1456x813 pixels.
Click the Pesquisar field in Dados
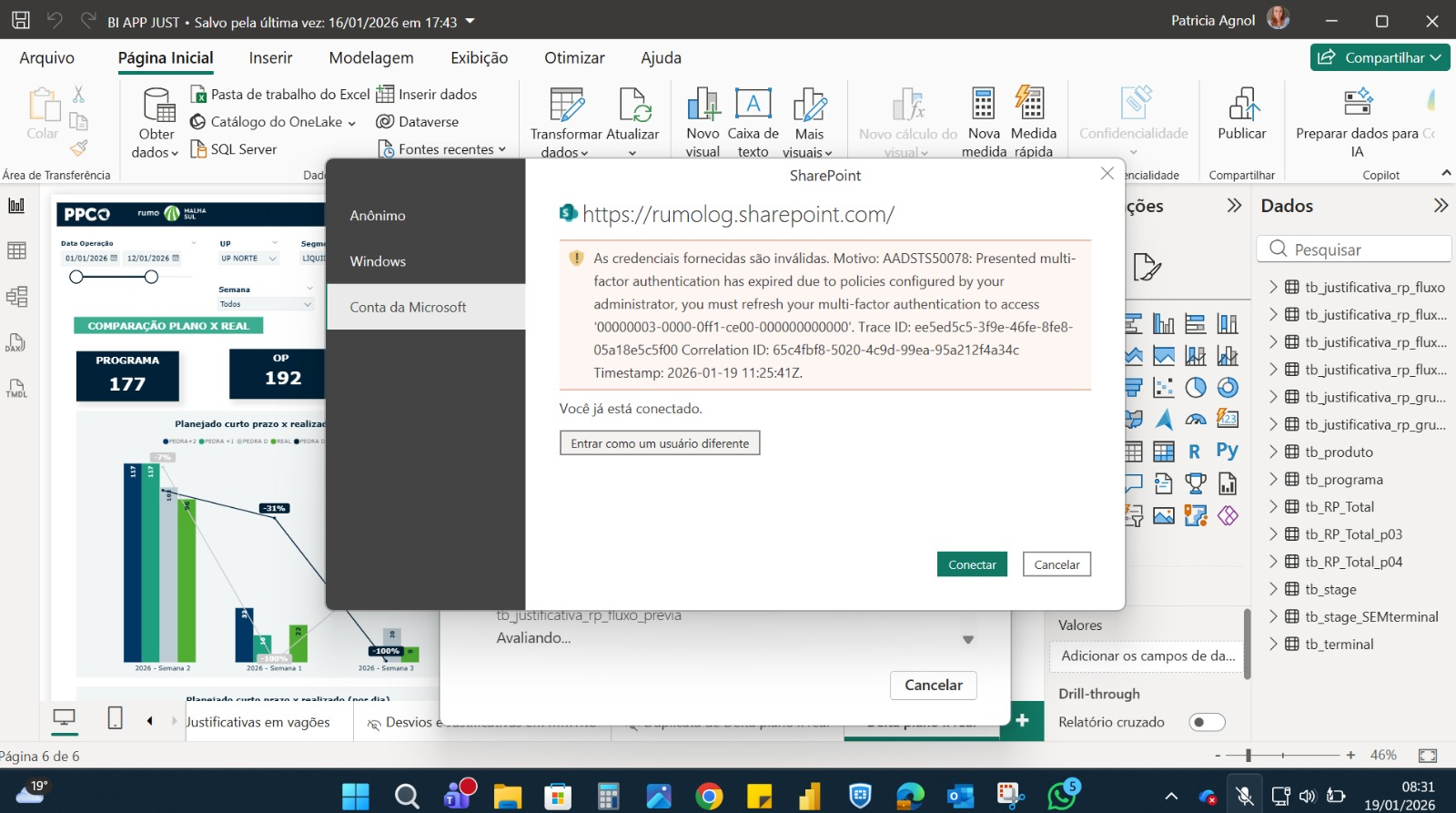[x=1354, y=249]
